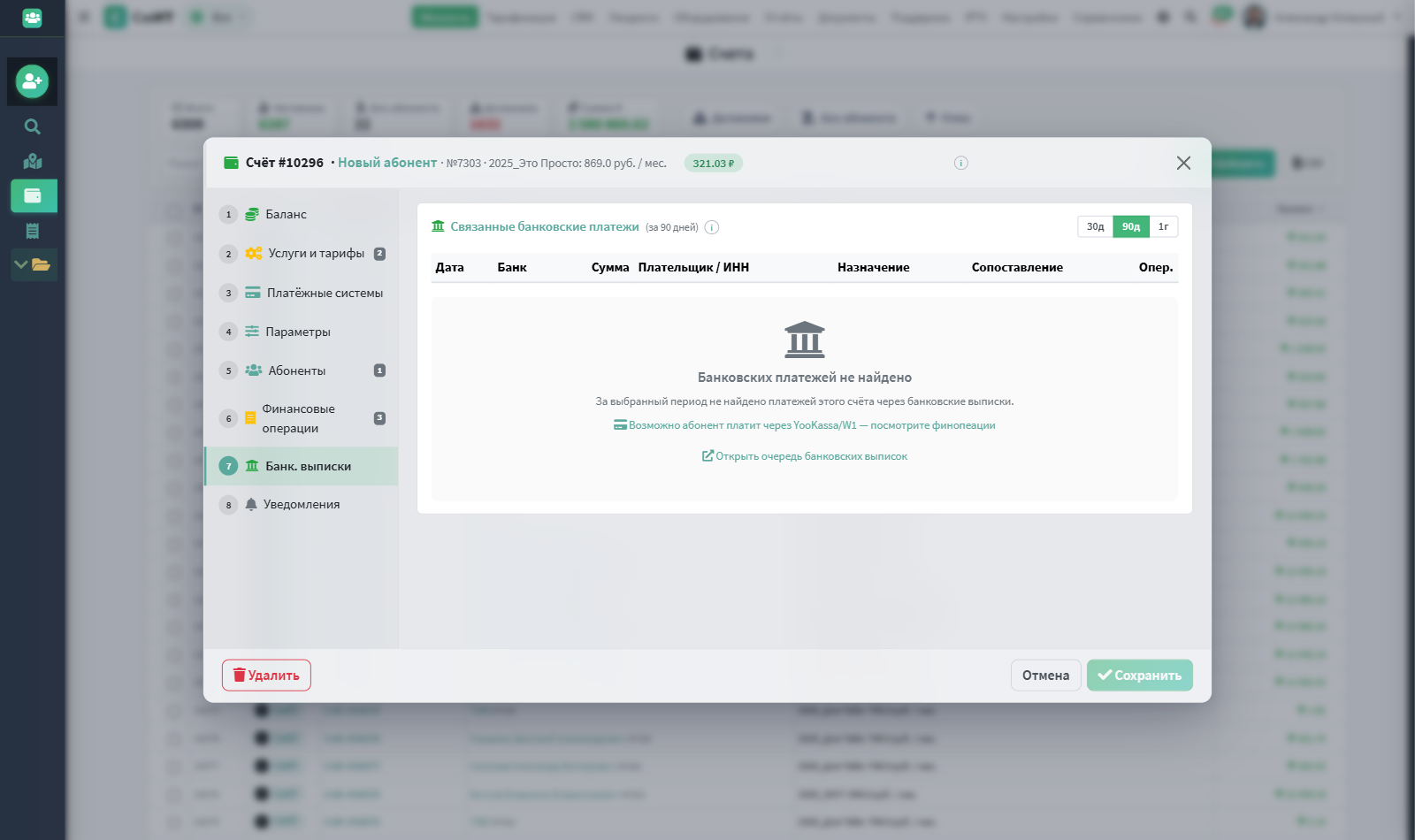
Task: Open Финансовые операции section
Action: [x=302, y=418]
